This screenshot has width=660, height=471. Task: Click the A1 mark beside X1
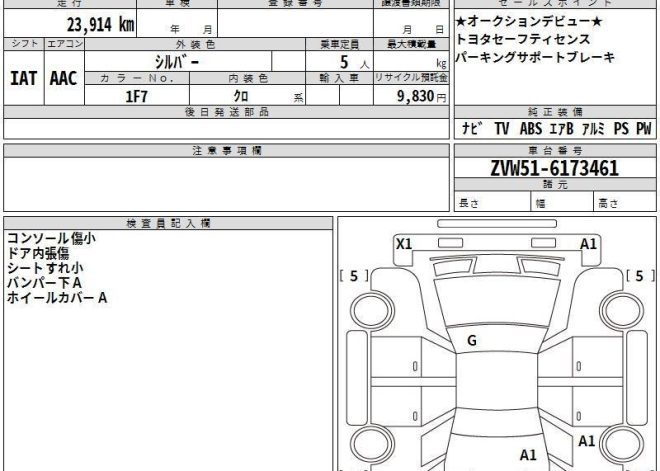point(588,244)
